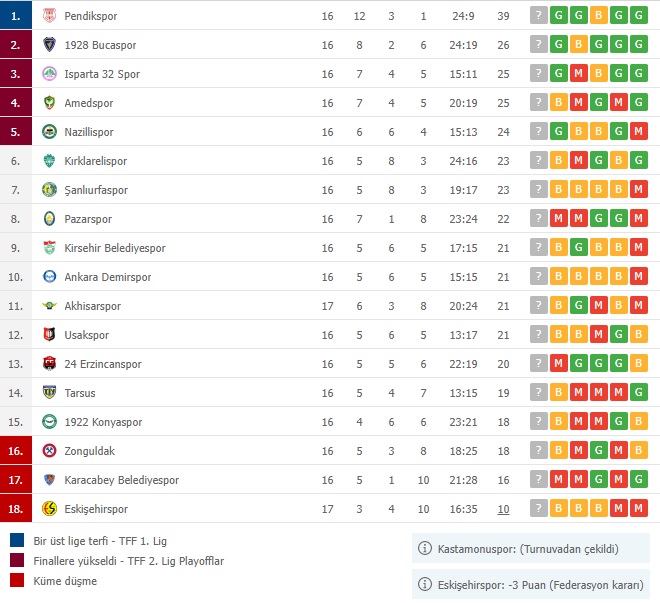
Task: Click the info icon beside Kastamonuspor note
Action: pos(426,549)
